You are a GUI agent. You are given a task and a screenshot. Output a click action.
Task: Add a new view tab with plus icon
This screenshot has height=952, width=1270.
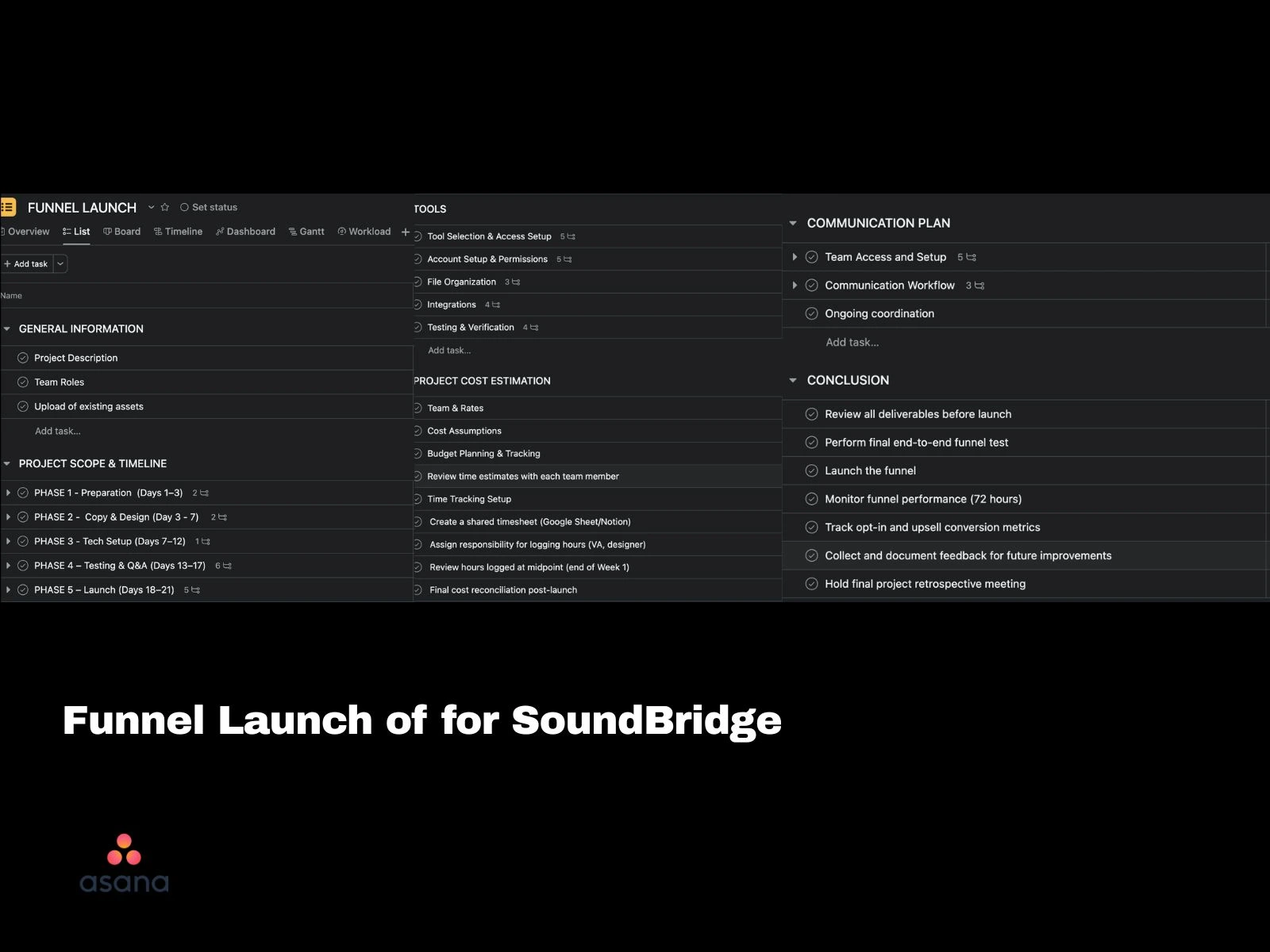pyautogui.click(x=406, y=232)
